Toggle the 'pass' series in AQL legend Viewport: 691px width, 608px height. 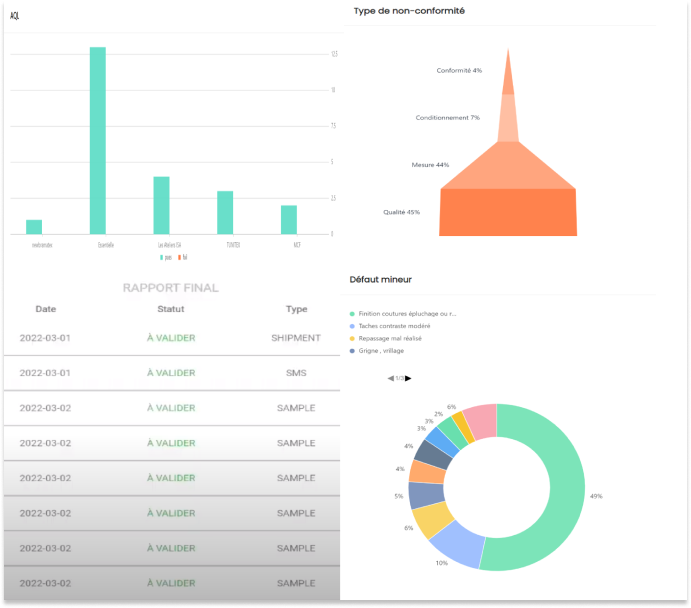164,257
